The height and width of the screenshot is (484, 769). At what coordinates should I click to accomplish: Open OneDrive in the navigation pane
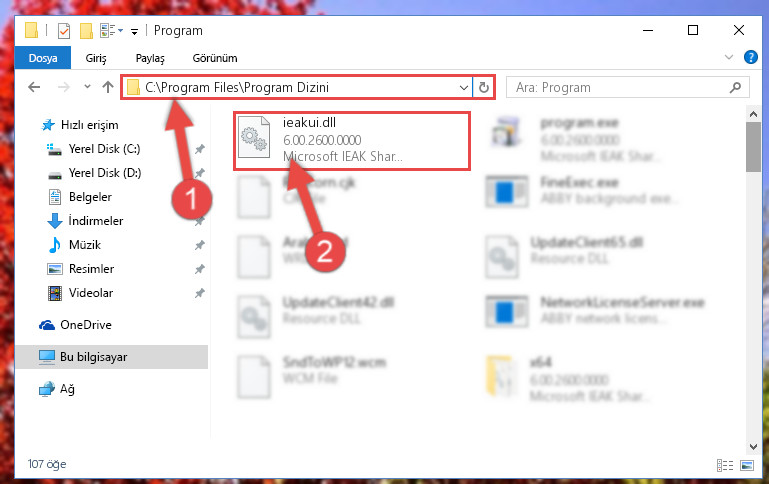pos(86,325)
